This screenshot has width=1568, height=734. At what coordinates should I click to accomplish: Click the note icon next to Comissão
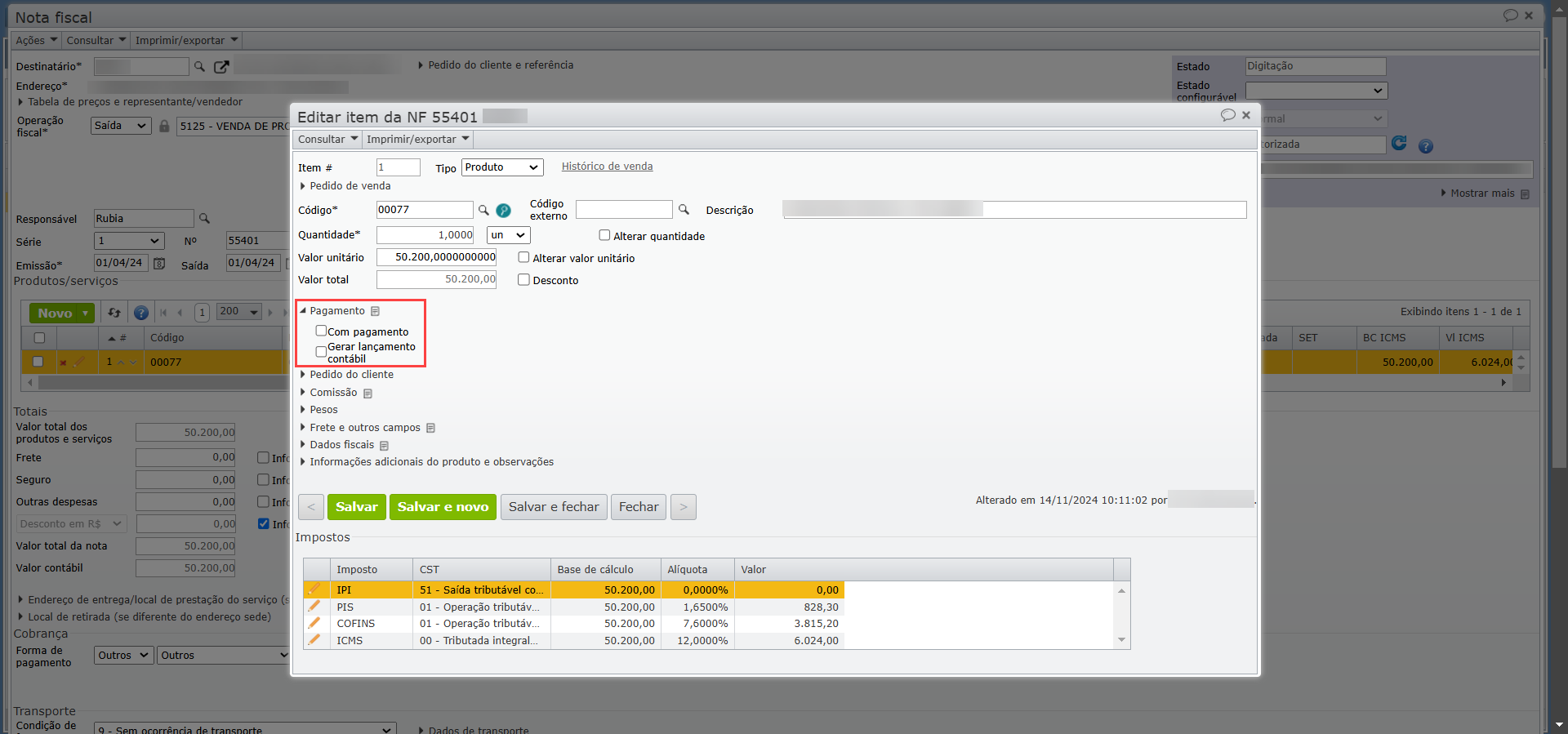click(x=368, y=394)
